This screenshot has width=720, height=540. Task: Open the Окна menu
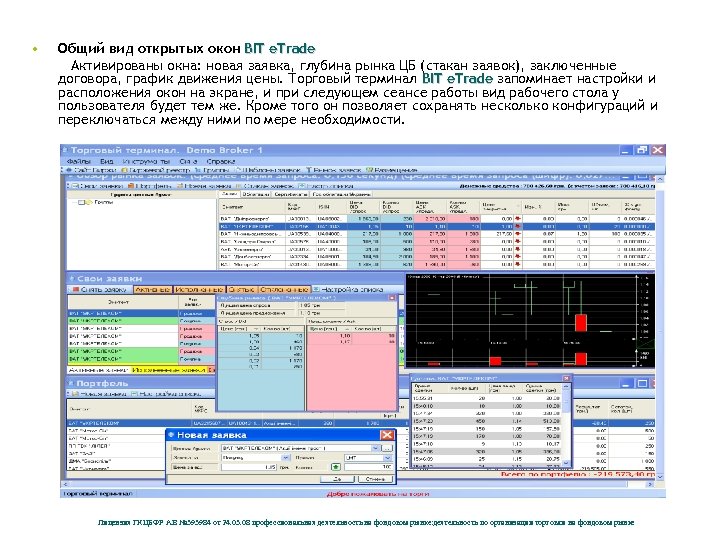click(188, 162)
